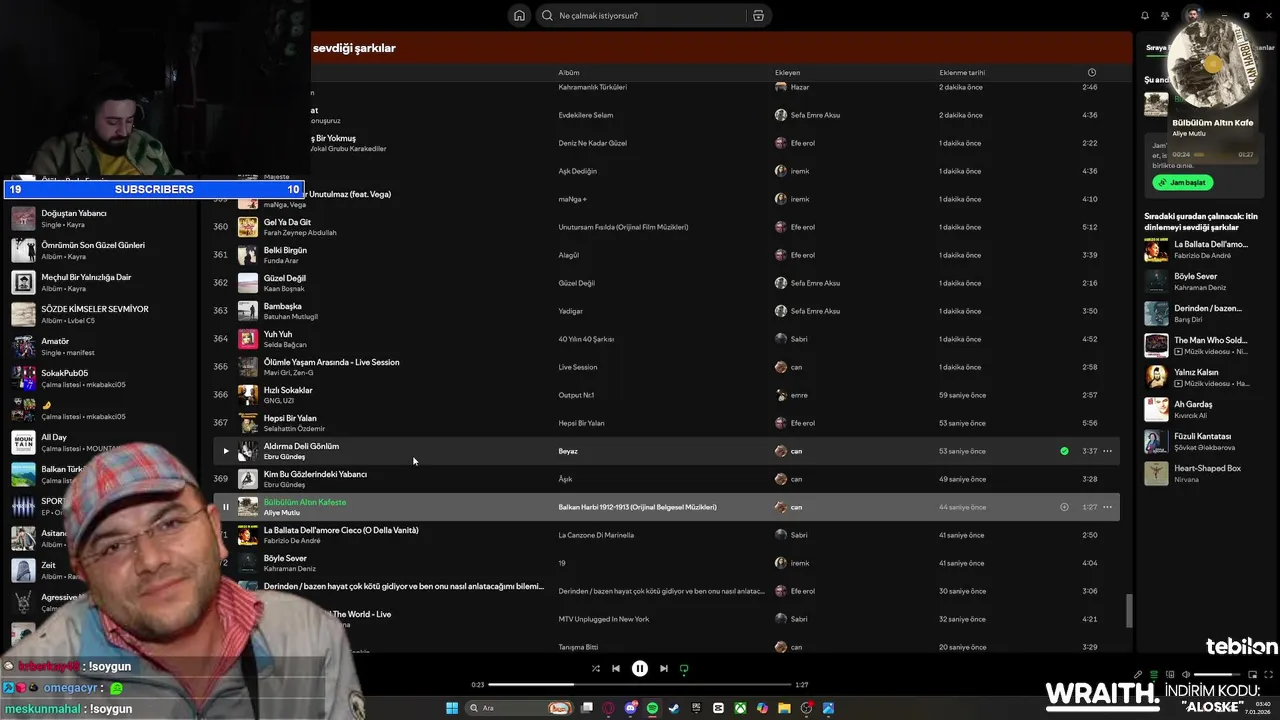Open library item Doğuştan Yabancı
Image resolution: width=1280 pixels, height=720 pixels.
pos(100,218)
